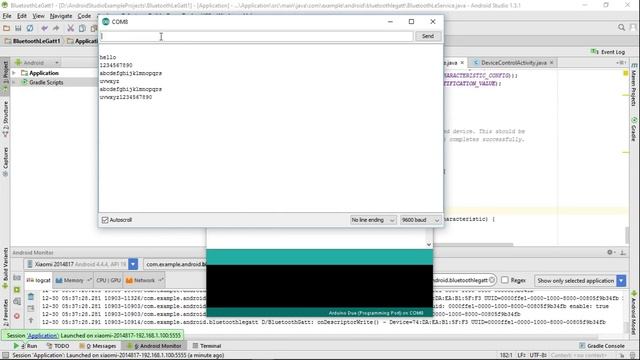Click the green screen record icon
The image size is (640, 360).
(x=17, y=290)
